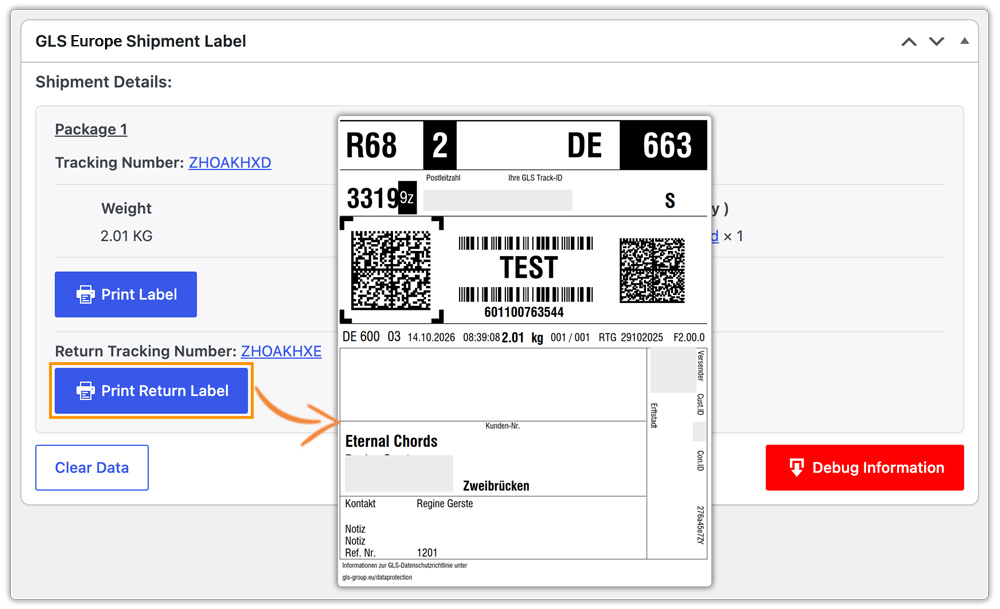Click contact name Regine Gerste on label

pyautogui.click(x=445, y=504)
